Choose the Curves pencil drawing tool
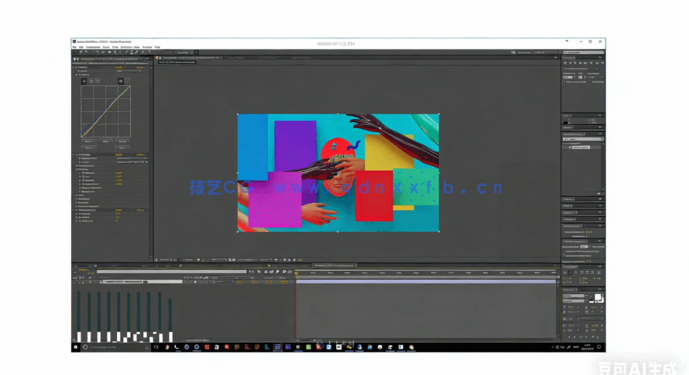The width and height of the screenshot is (689, 375). tap(127, 81)
